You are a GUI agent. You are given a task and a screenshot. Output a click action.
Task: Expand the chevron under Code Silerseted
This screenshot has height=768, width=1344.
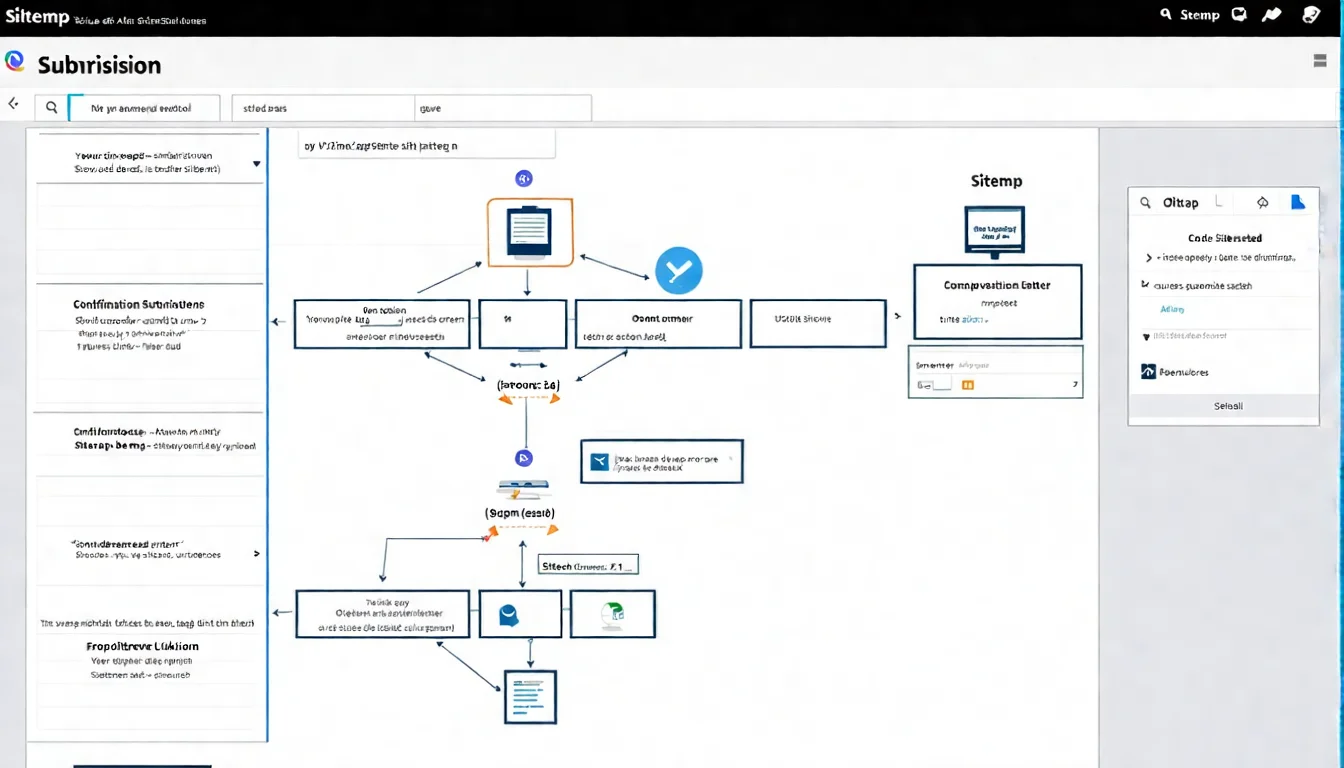[1149, 256]
